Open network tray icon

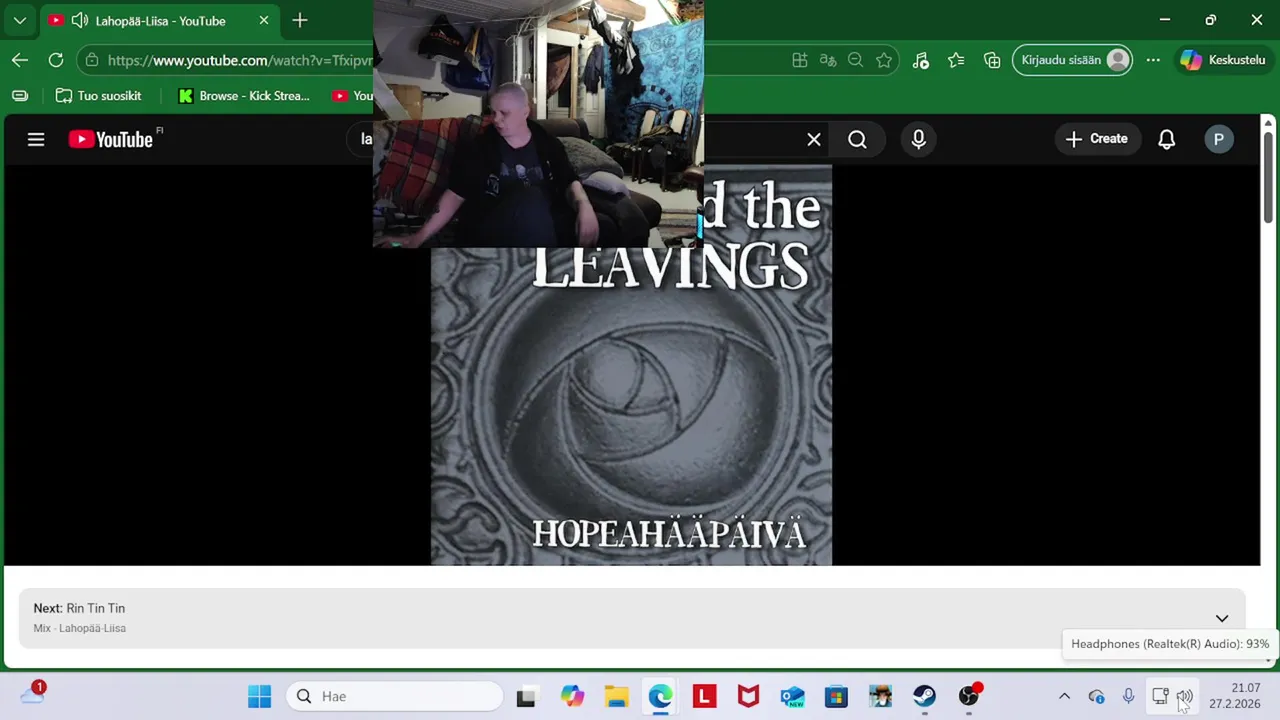(1160, 696)
